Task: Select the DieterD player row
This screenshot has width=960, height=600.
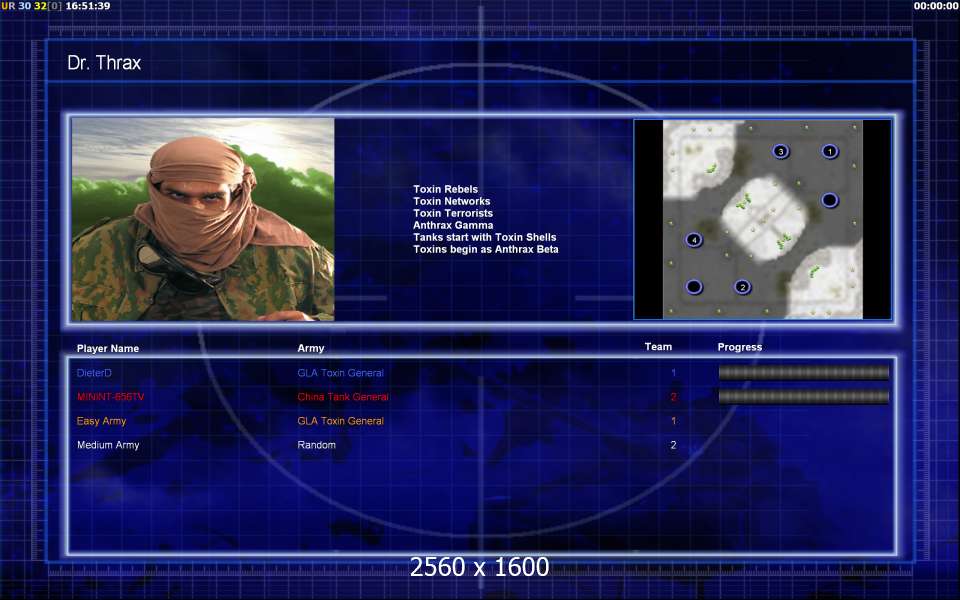Action: pyautogui.click(x=482, y=372)
